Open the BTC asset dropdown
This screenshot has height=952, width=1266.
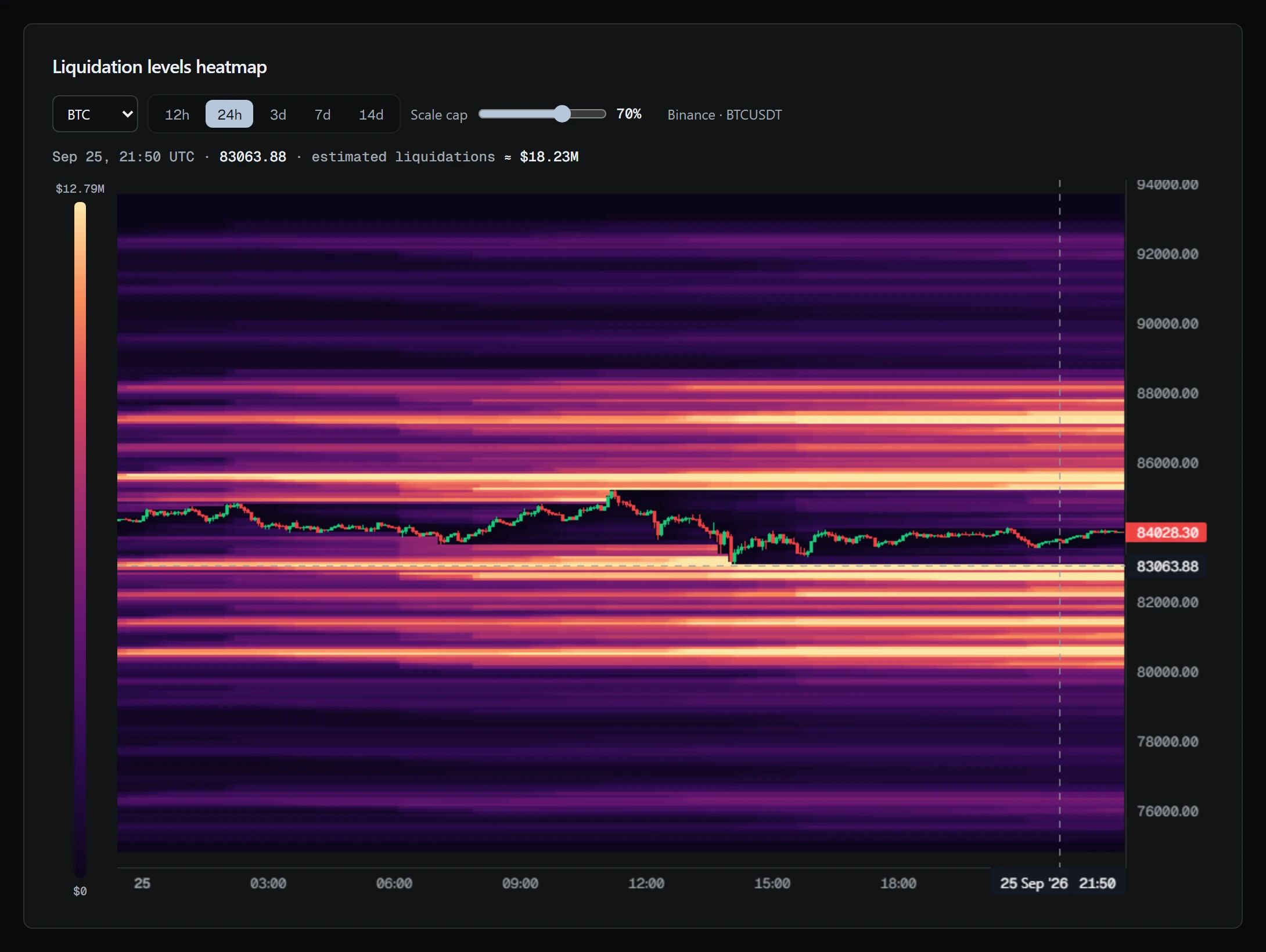click(95, 114)
